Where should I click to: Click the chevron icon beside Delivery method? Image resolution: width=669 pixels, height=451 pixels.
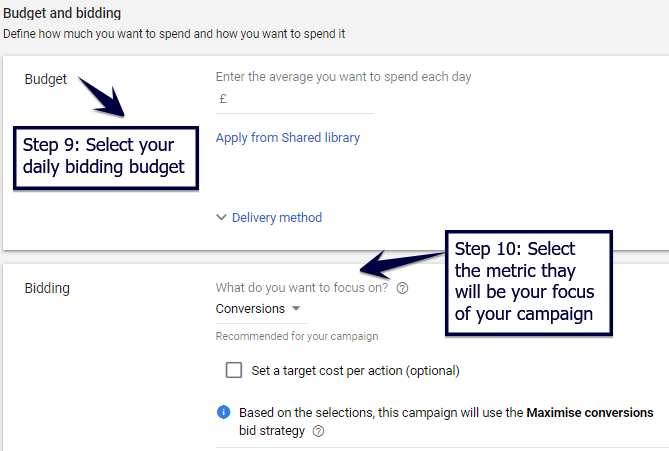pyautogui.click(x=222, y=218)
